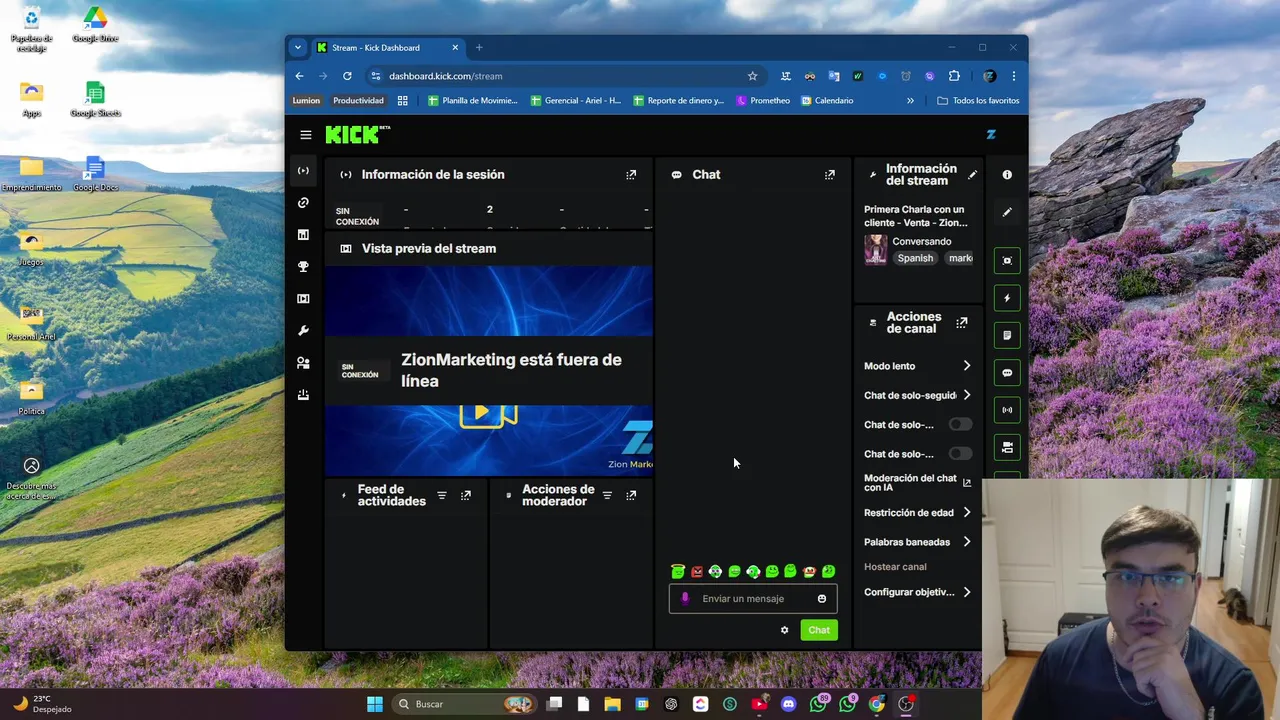
Task: Click the Stream - Kick Dashboard tab
Action: click(x=388, y=47)
